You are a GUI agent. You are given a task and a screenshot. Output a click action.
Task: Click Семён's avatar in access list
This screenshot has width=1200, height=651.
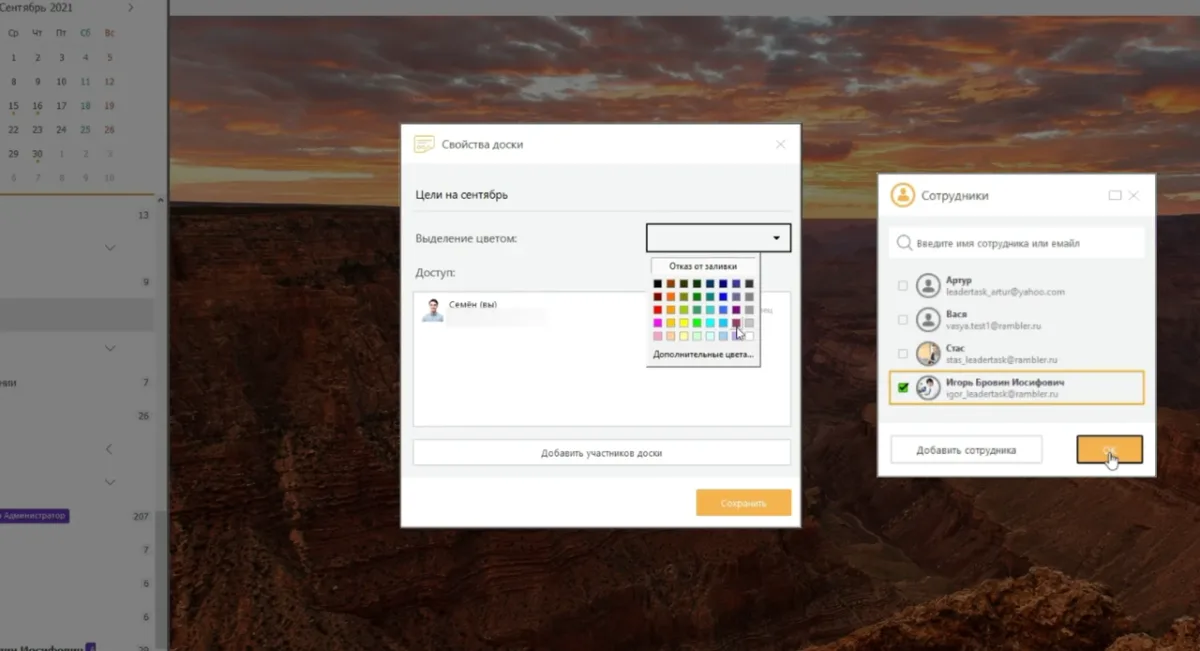coord(433,310)
